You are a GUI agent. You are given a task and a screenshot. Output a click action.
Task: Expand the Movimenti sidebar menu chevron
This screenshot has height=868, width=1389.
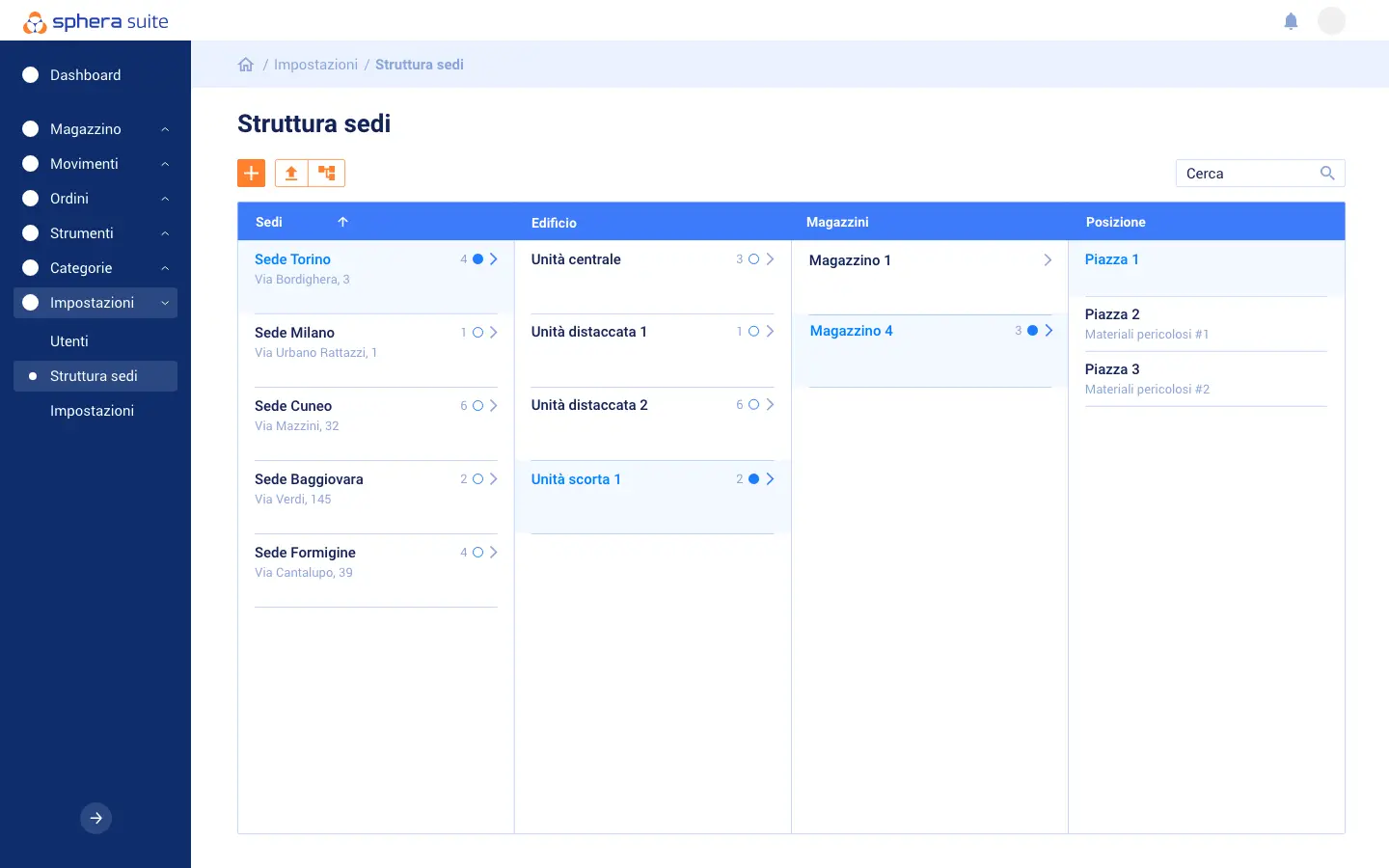(x=165, y=164)
